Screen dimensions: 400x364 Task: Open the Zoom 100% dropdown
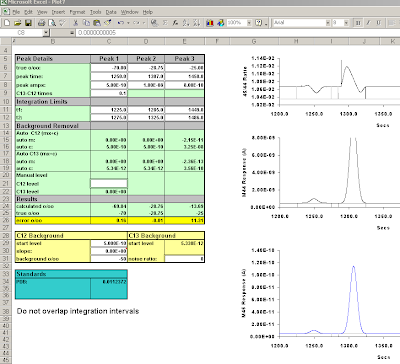[x=249, y=23]
